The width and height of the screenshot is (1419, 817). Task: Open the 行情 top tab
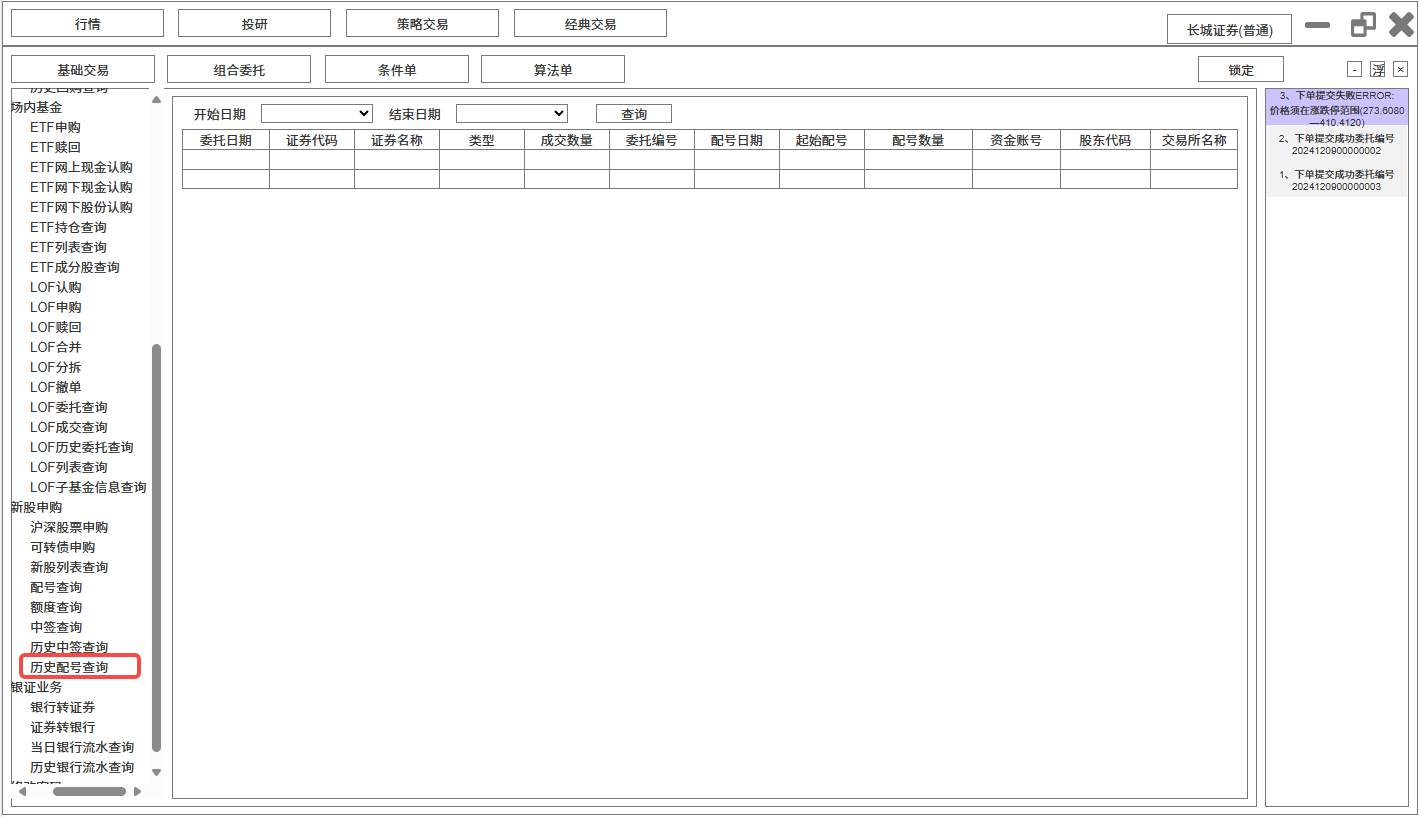click(87, 24)
